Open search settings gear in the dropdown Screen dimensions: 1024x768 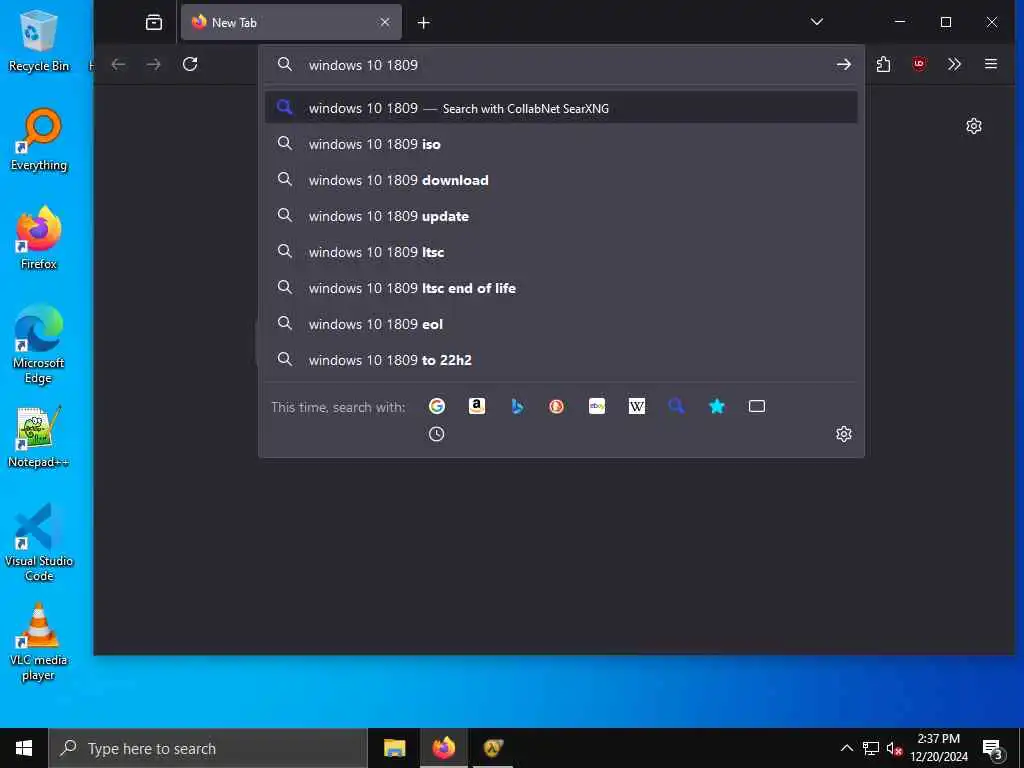click(x=844, y=434)
